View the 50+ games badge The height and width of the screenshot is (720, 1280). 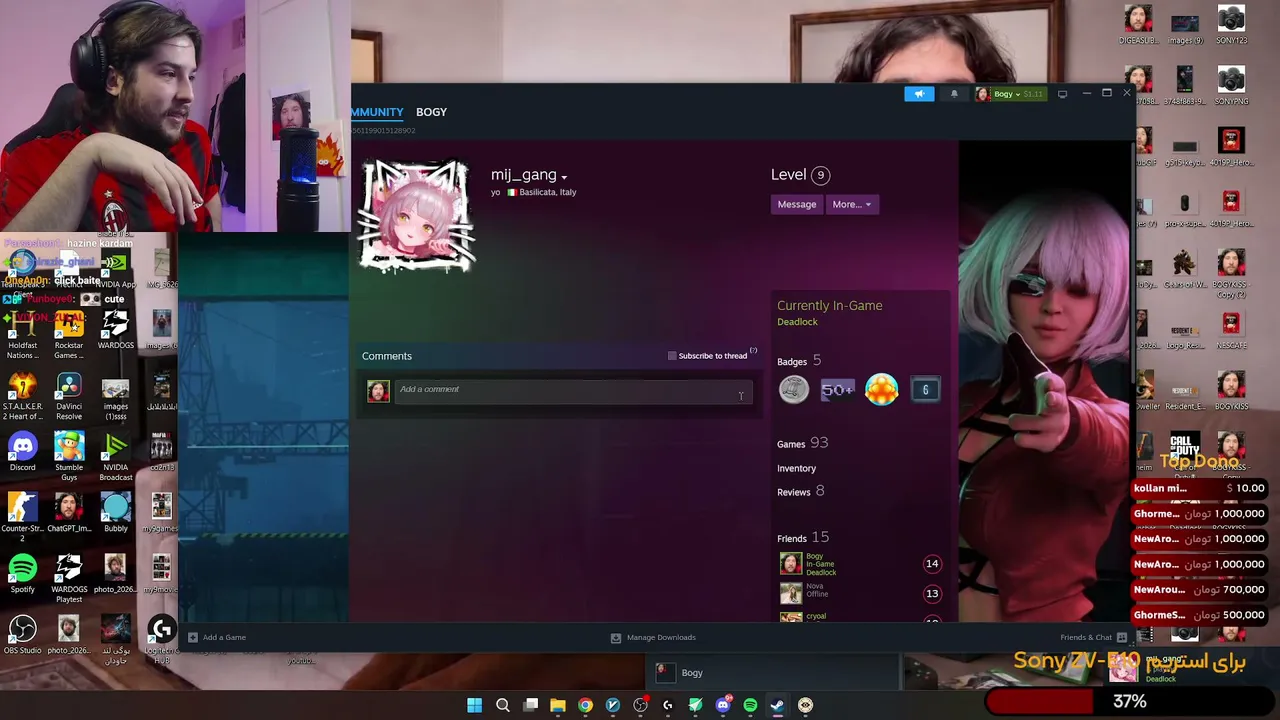(x=837, y=390)
